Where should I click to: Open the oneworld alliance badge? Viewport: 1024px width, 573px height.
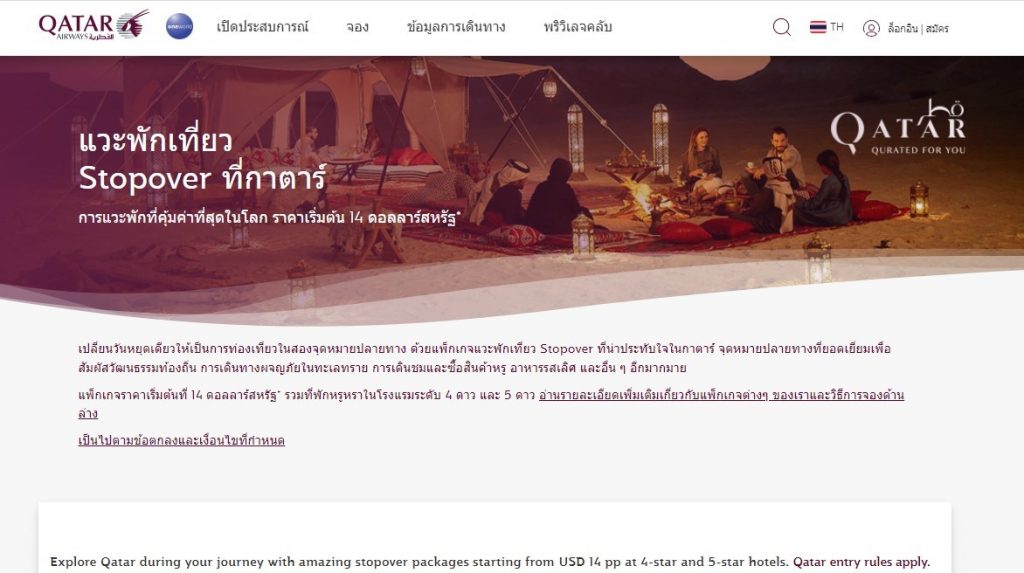179,26
